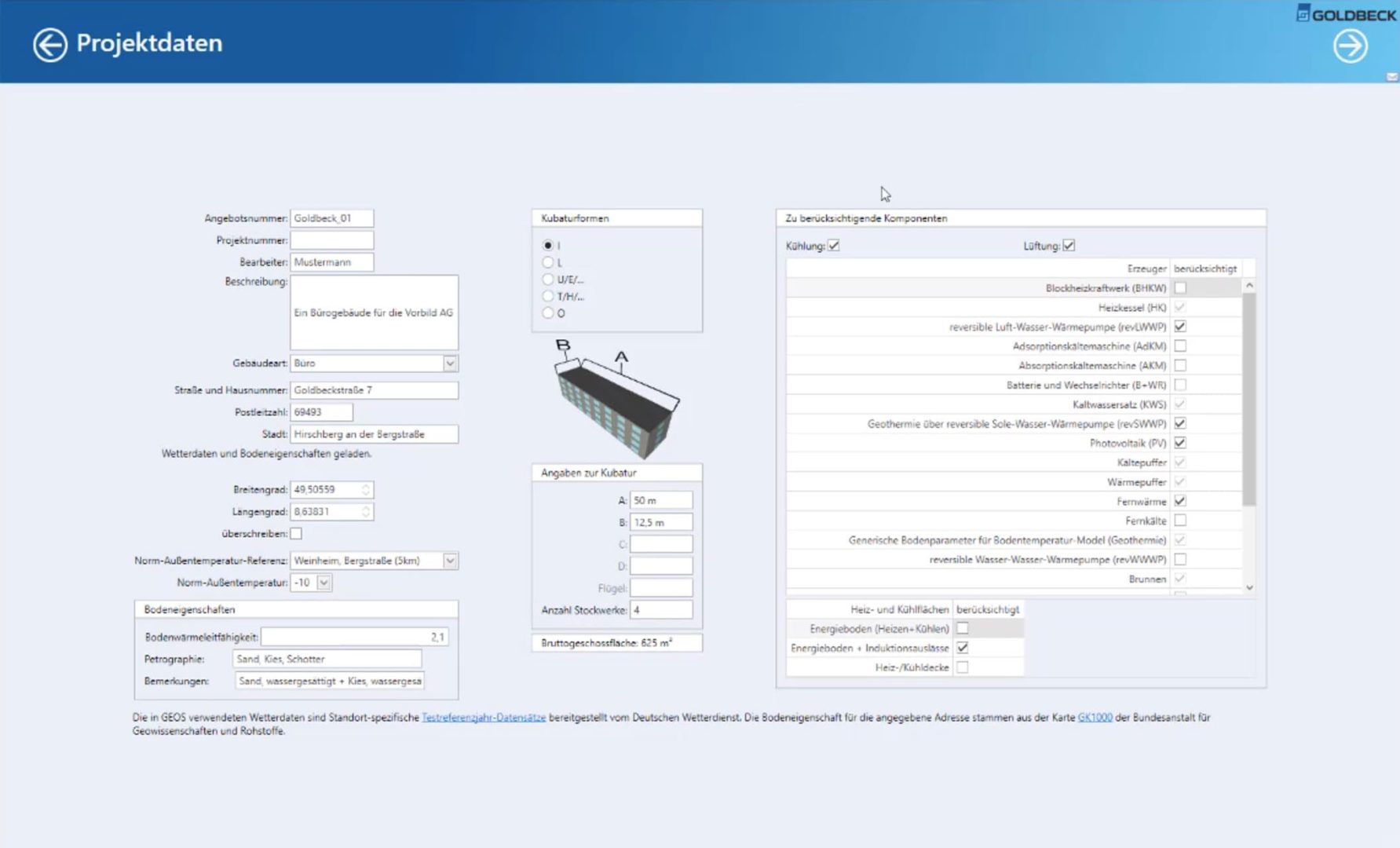Click the small envelope icon below forward arrow

(x=1391, y=77)
